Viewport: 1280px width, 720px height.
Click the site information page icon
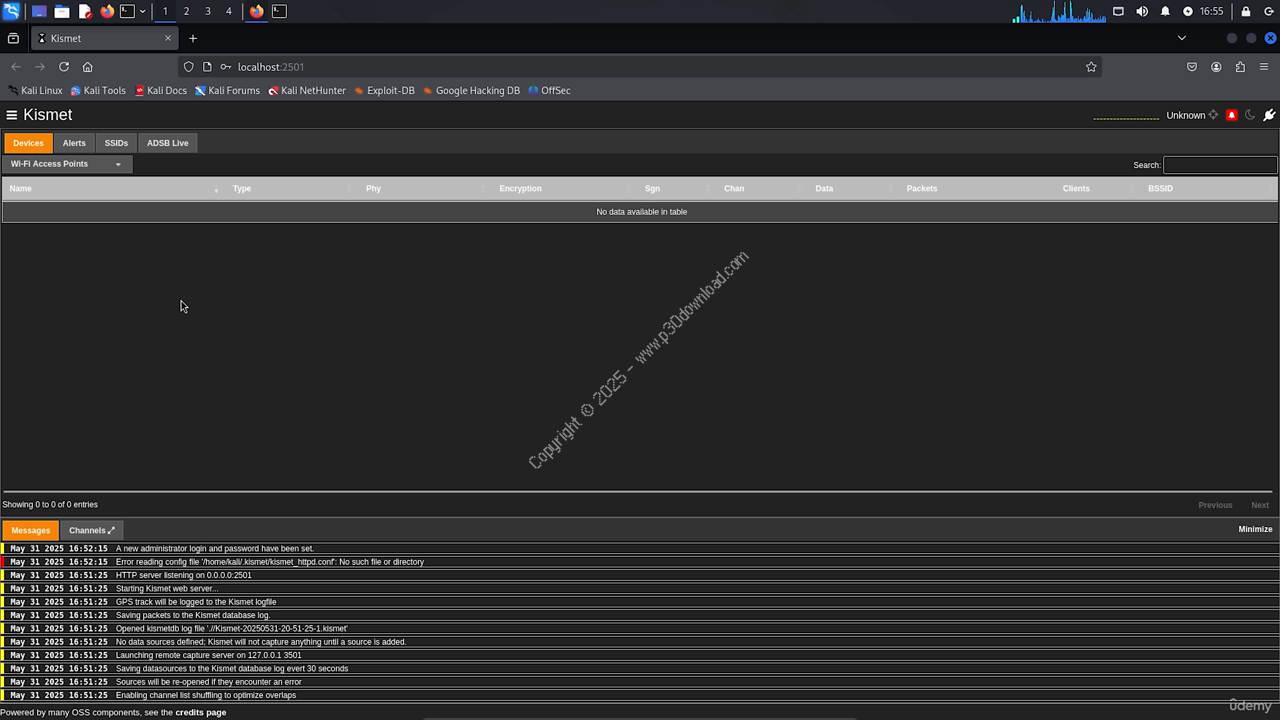pos(207,67)
